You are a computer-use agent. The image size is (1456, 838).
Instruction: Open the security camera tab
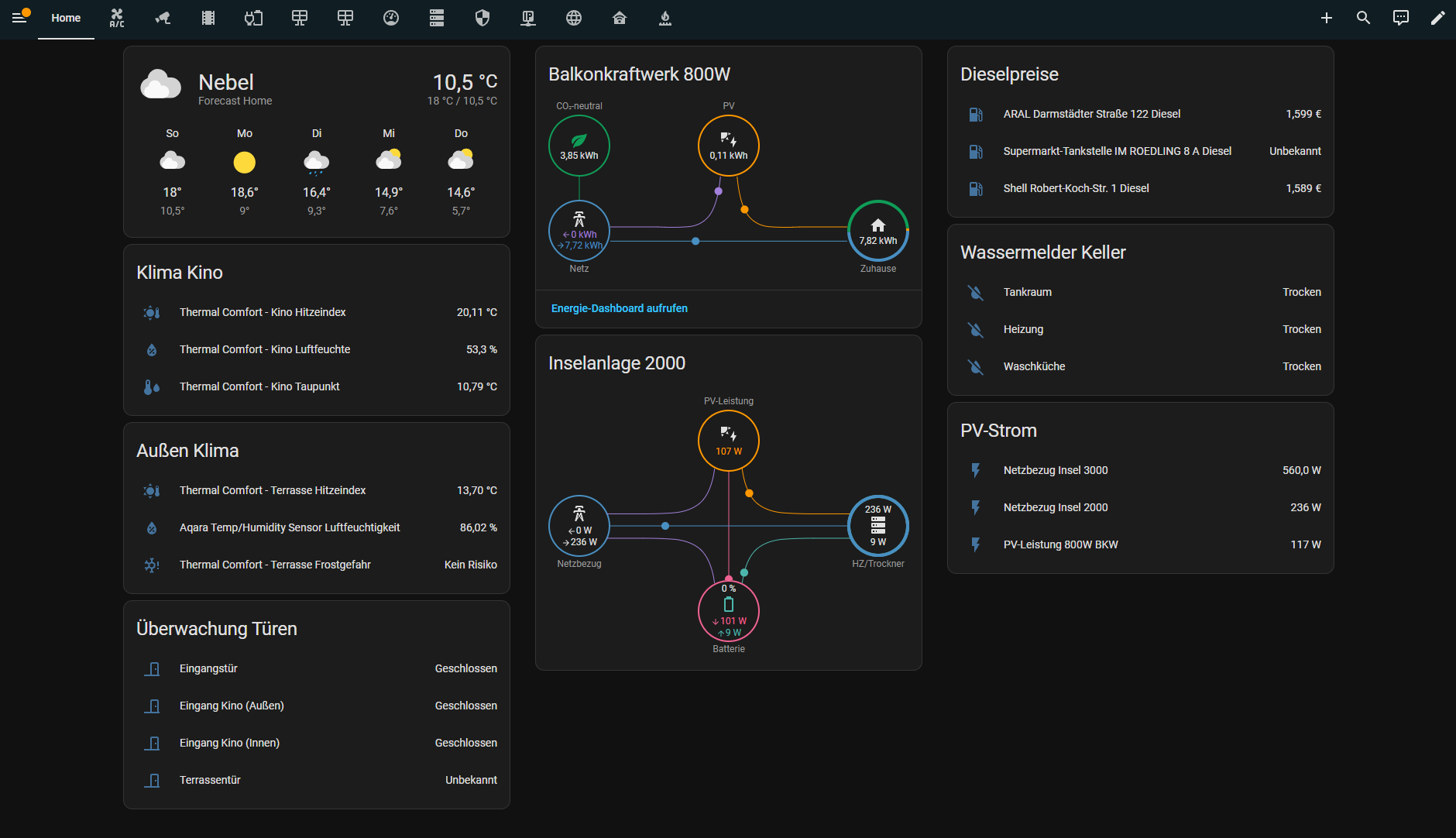163,18
